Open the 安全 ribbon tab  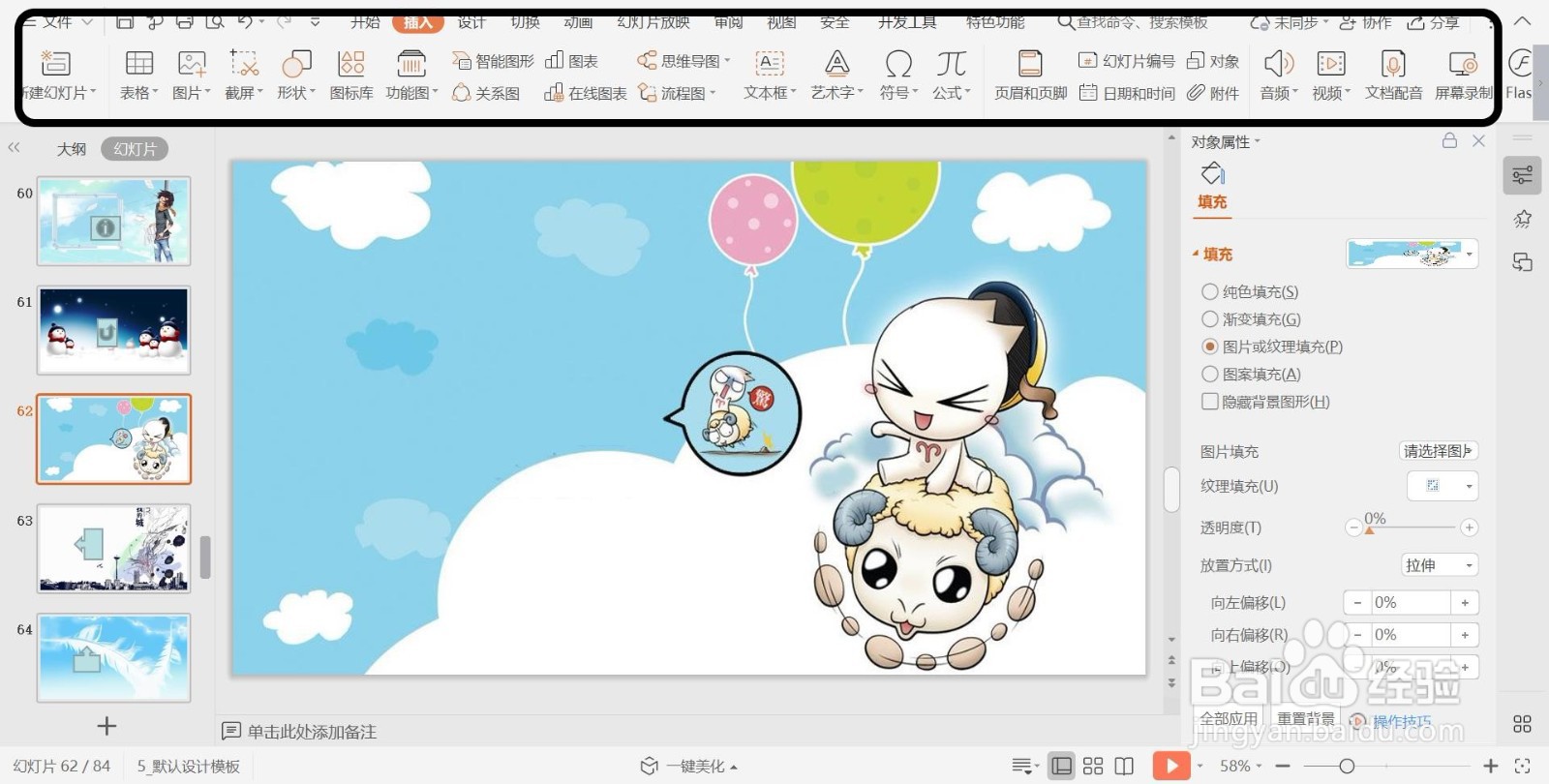[x=835, y=22]
